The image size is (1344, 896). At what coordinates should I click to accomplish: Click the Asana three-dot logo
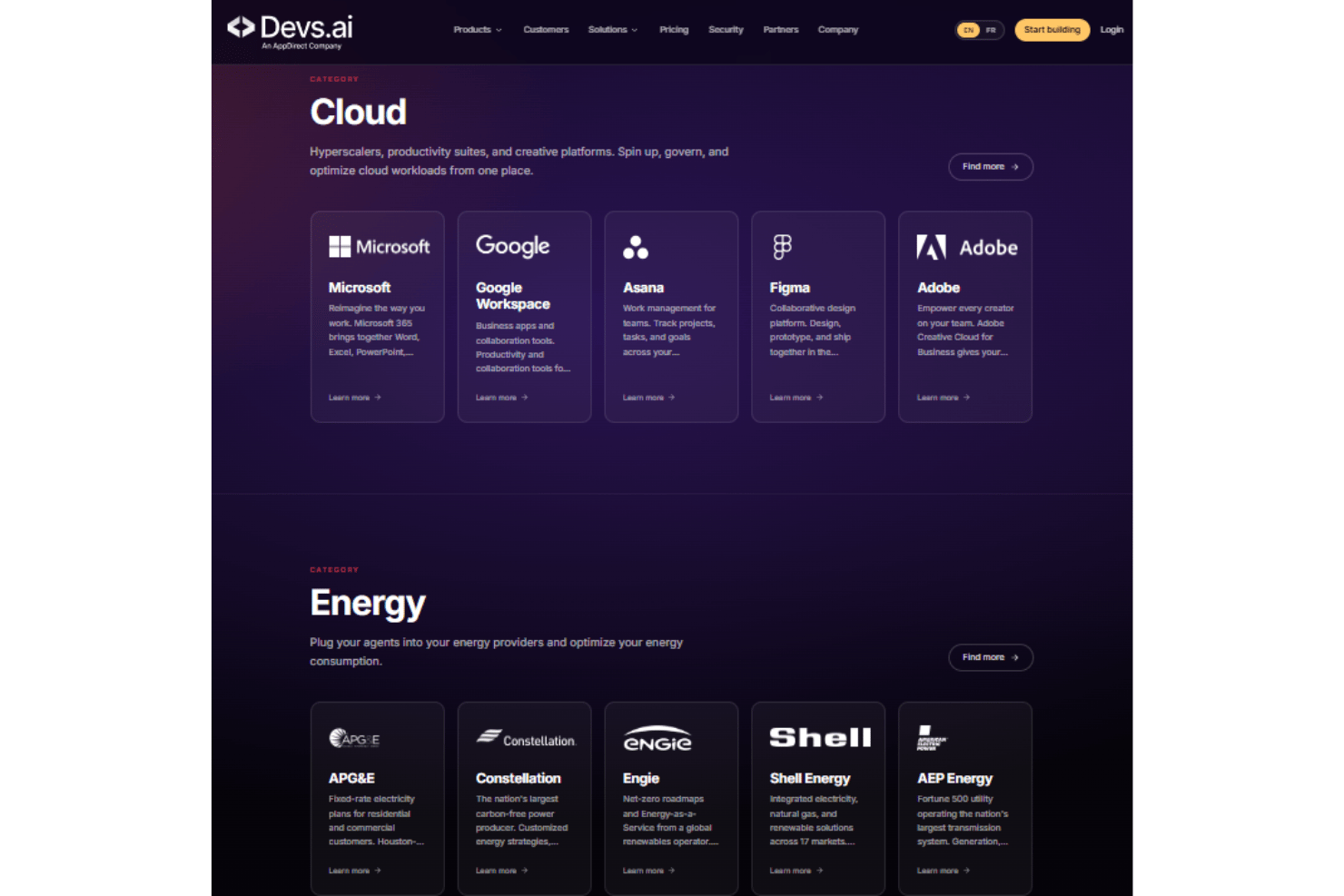coord(636,247)
